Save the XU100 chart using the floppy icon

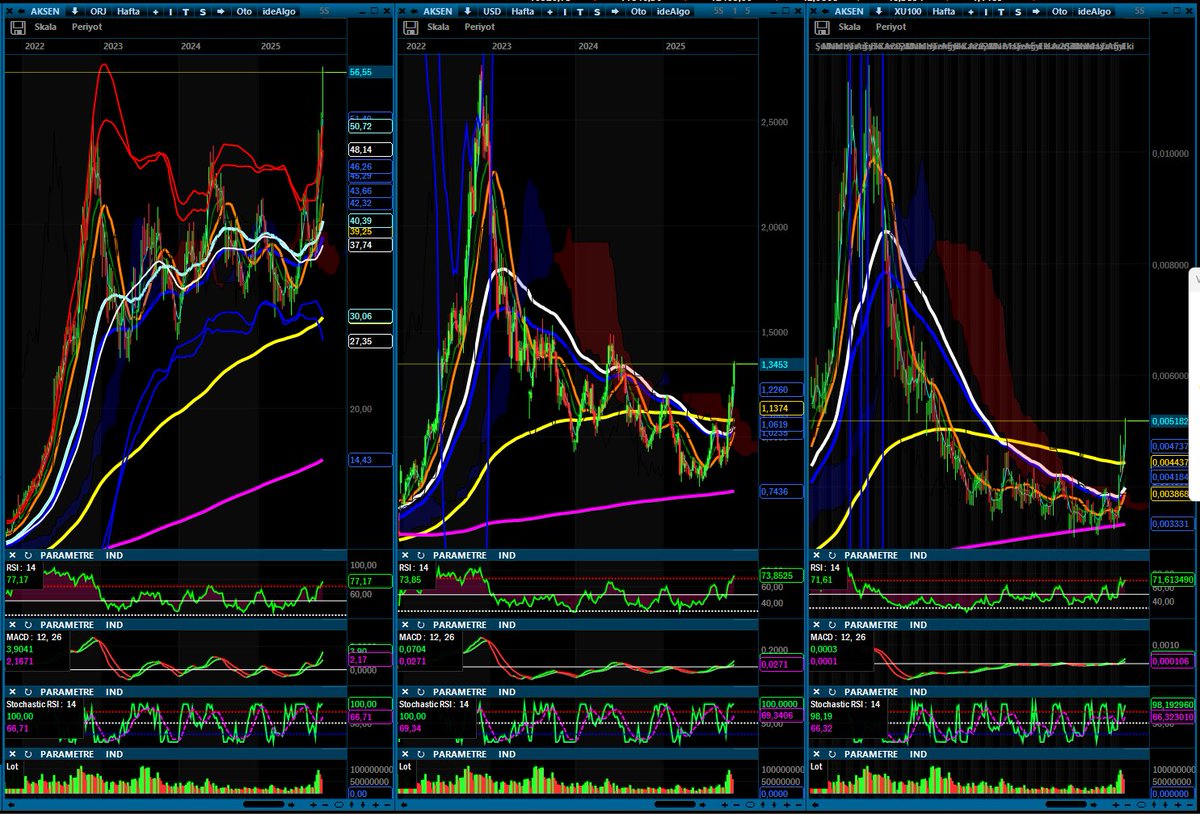coord(822,27)
